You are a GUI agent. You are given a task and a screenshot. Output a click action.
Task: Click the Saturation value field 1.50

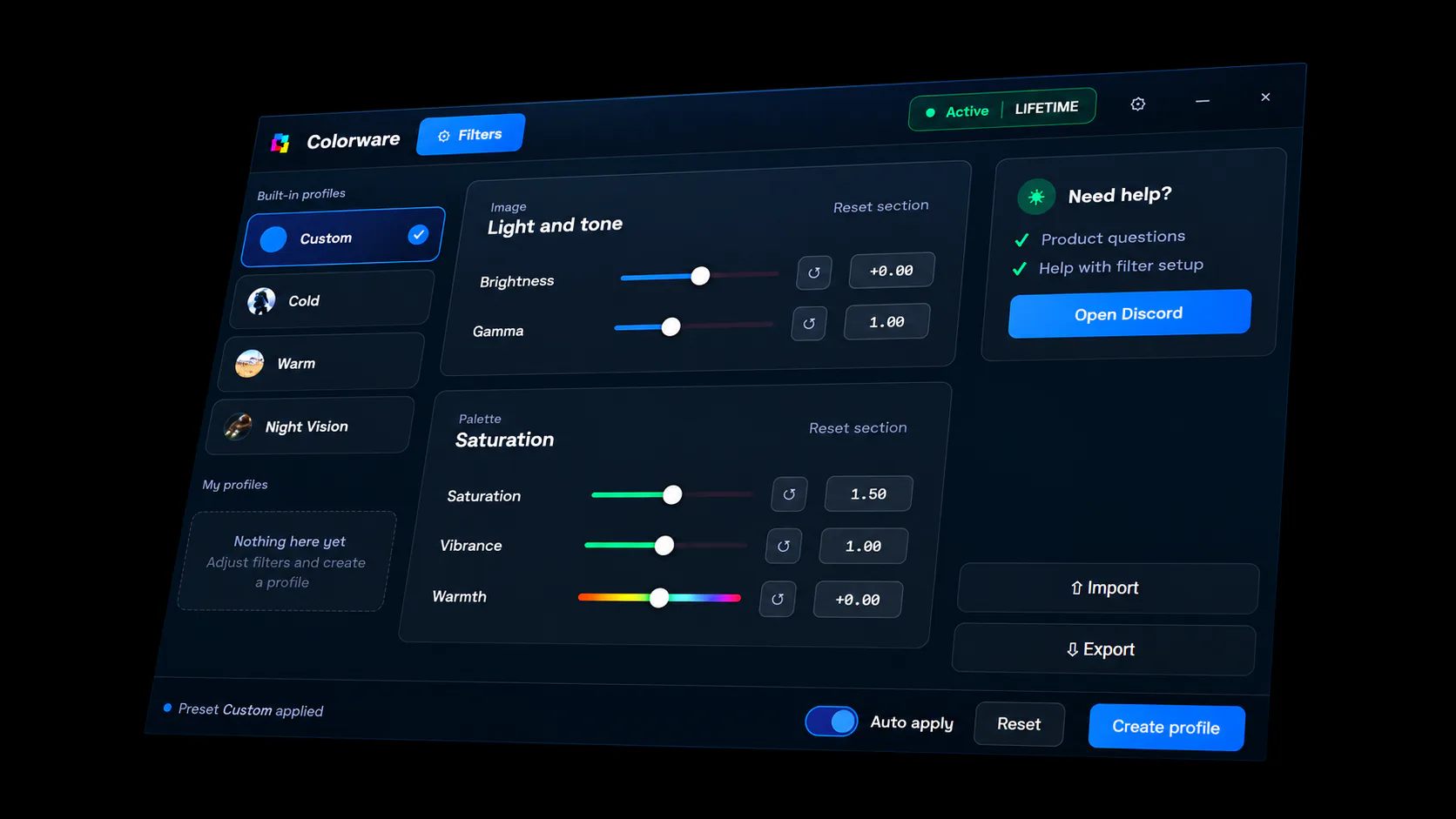868,493
